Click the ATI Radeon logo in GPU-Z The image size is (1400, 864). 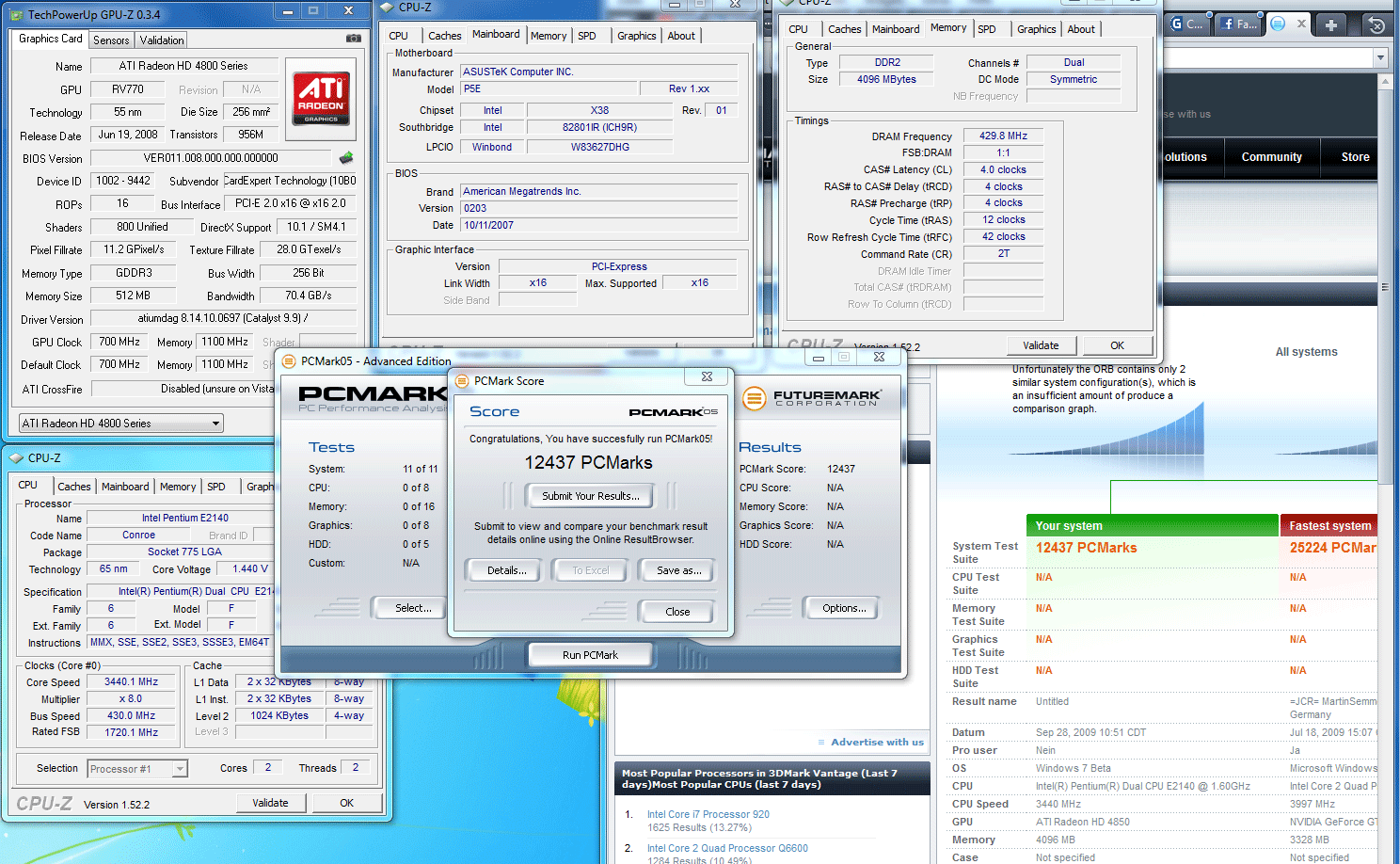click(x=321, y=98)
